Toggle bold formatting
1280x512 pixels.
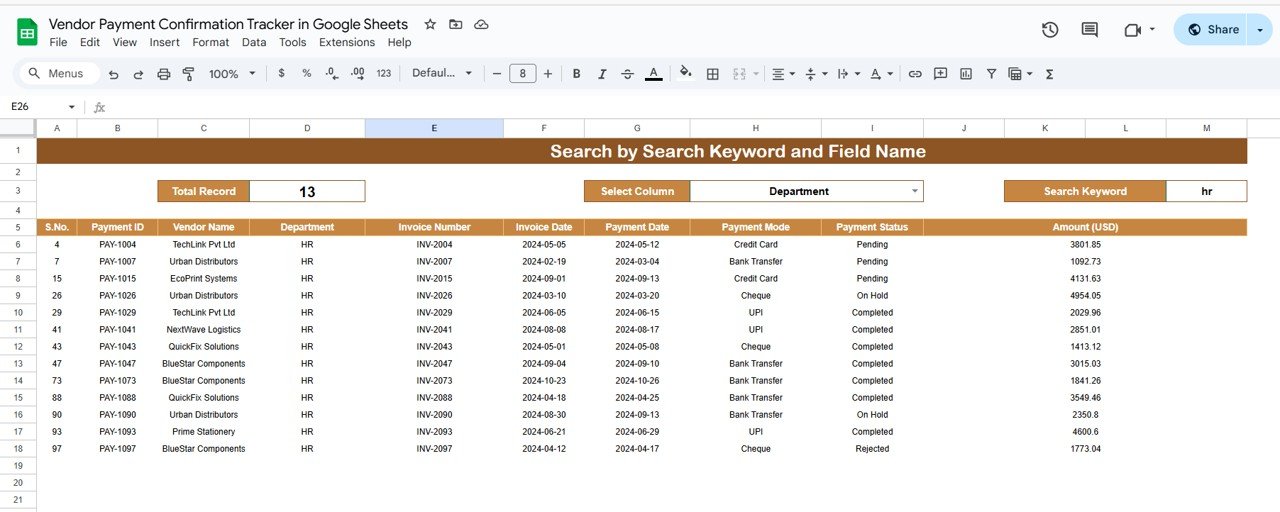pos(576,74)
